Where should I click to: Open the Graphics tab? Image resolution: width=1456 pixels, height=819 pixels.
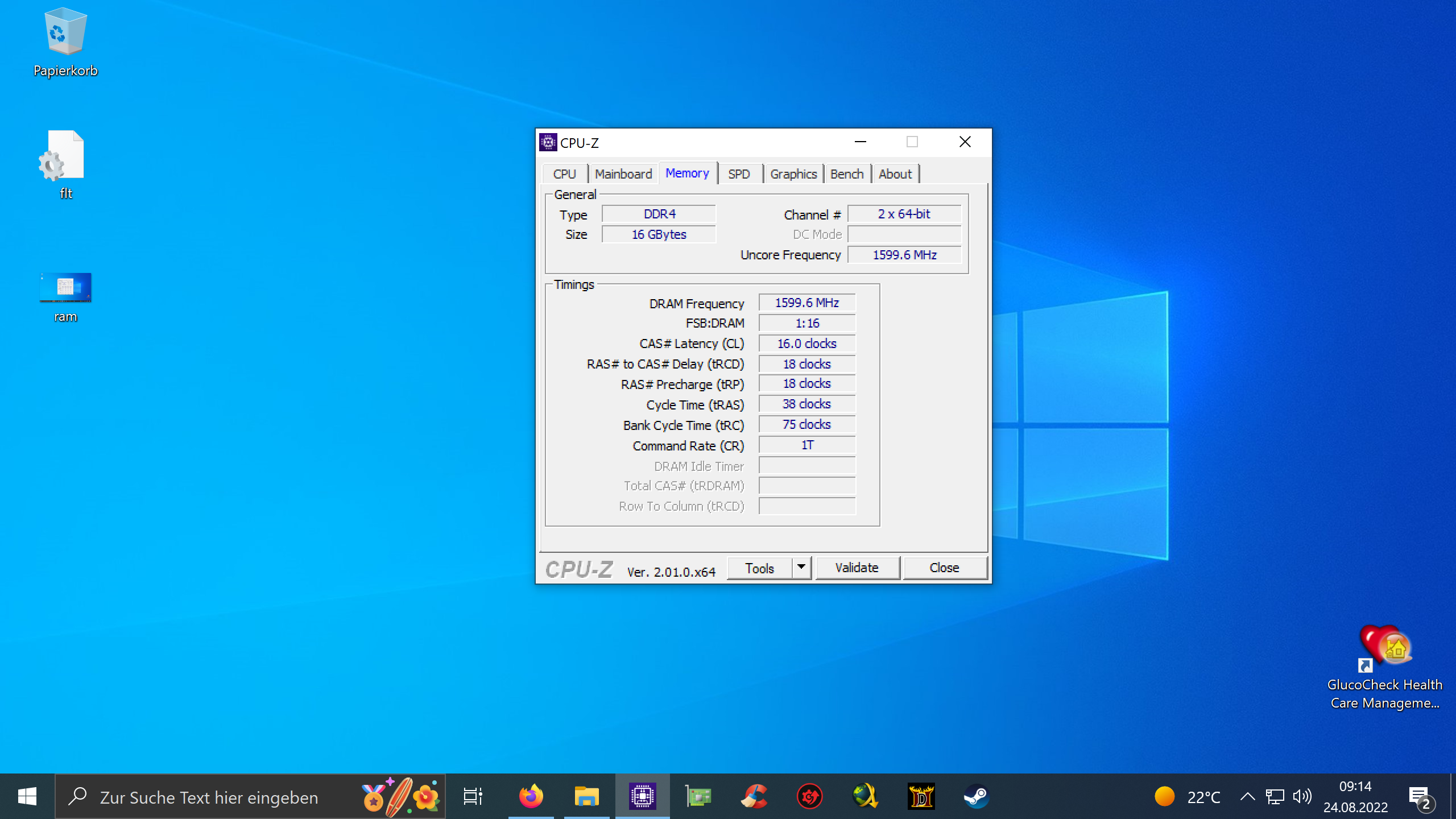pyautogui.click(x=793, y=174)
